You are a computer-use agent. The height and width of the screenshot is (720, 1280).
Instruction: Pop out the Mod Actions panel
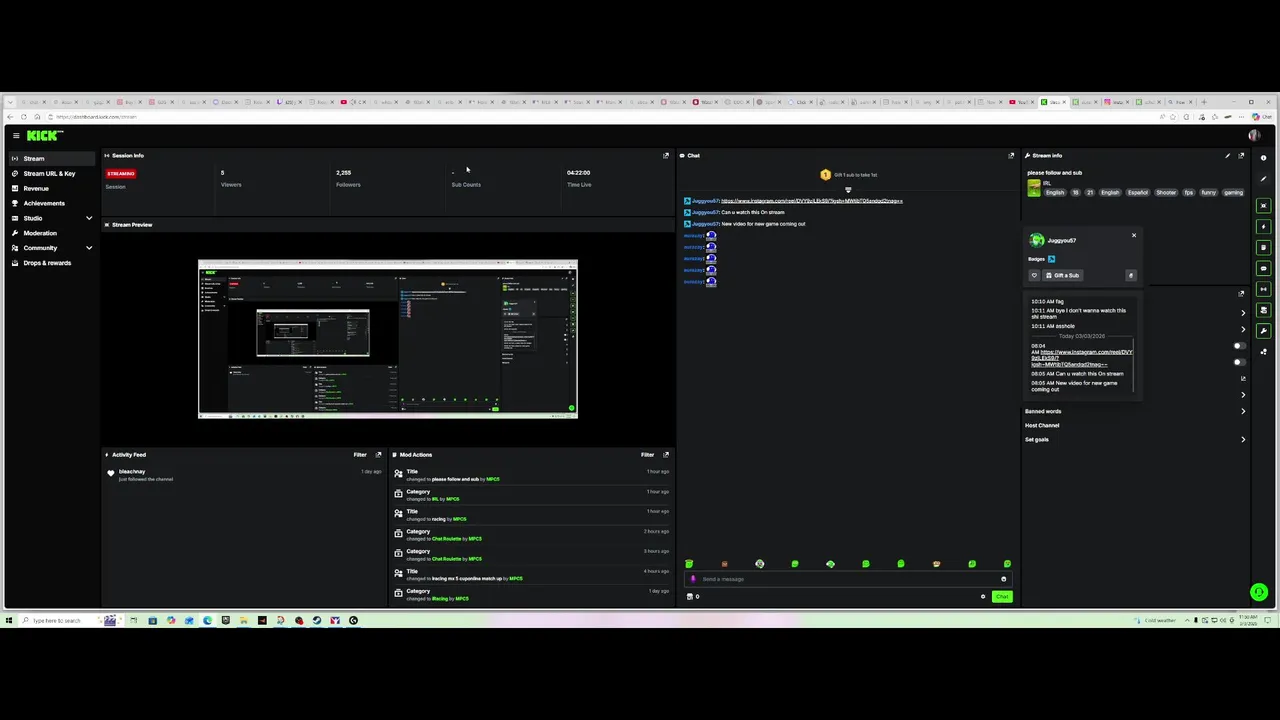(x=666, y=455)
